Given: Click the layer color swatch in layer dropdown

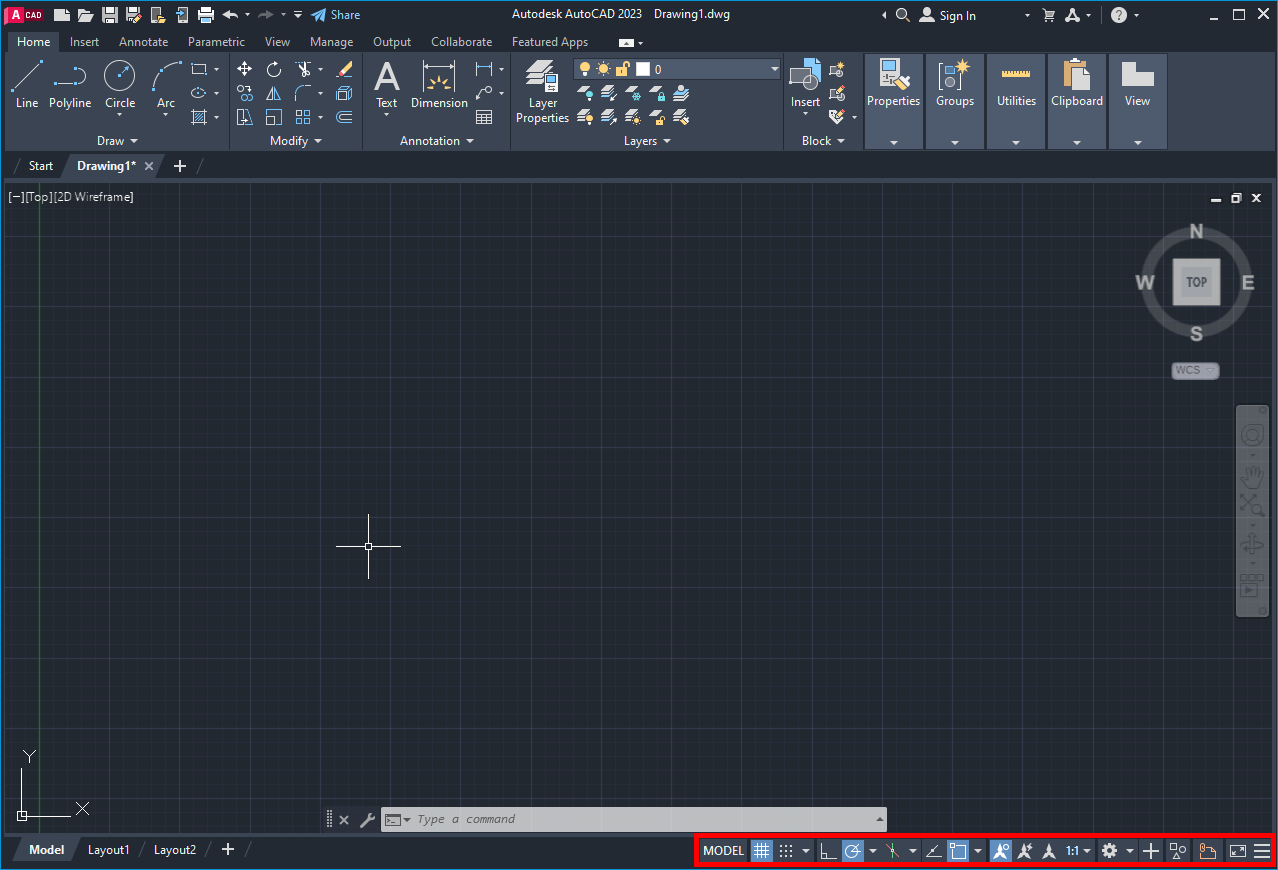Looking at the screenshot, I should [x=643, y=69].
